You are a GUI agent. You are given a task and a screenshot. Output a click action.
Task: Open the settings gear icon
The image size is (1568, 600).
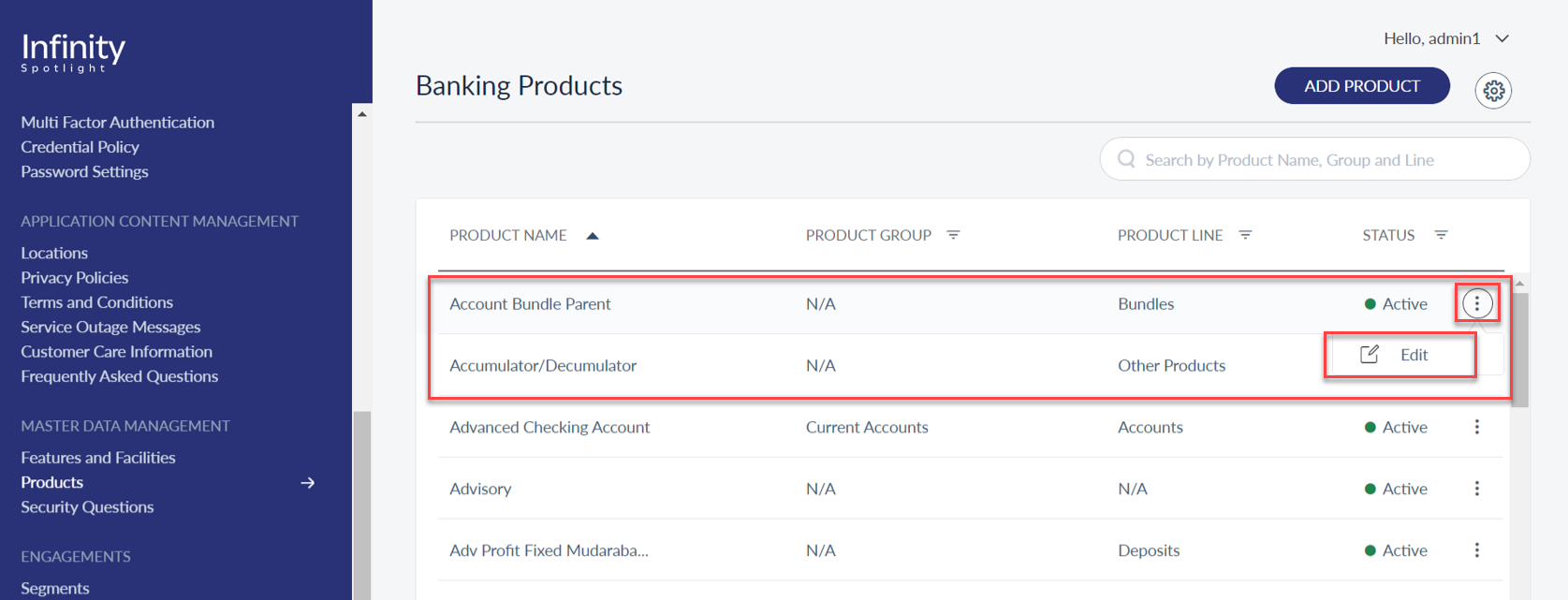coord(1493,91)
